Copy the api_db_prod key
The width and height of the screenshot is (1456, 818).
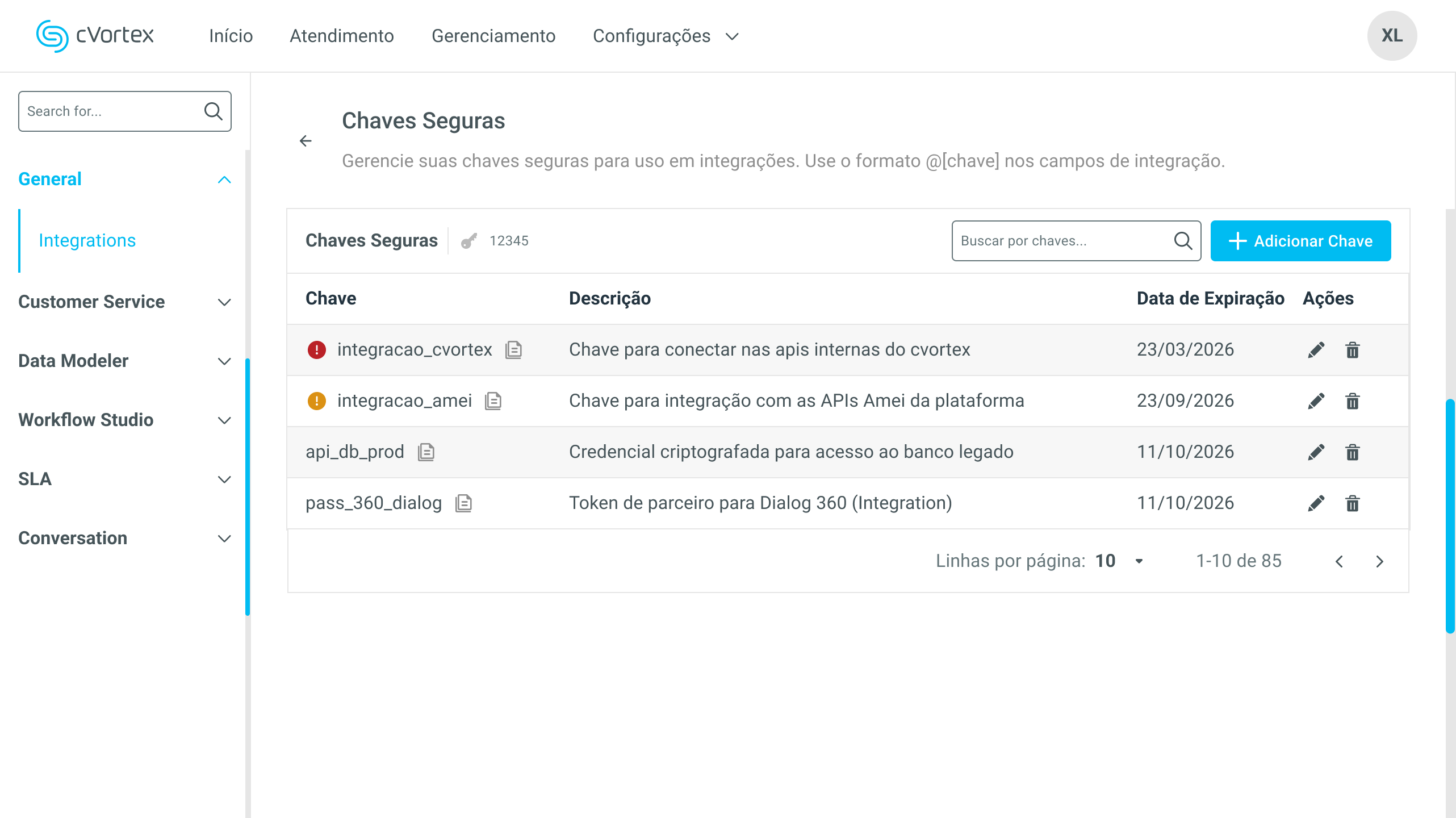coord(426,452)
